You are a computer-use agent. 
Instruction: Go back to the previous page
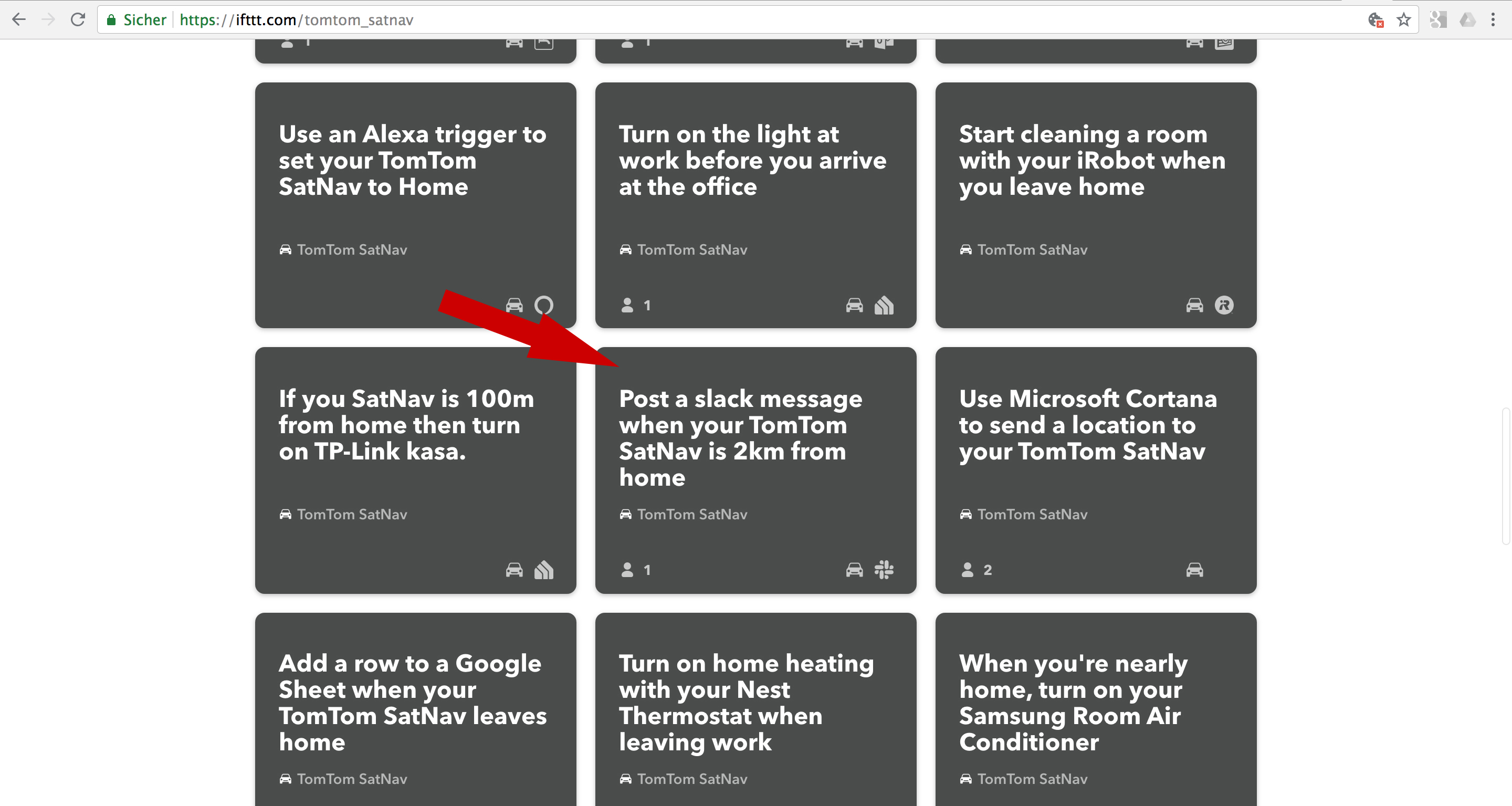(x=19, y=20)
